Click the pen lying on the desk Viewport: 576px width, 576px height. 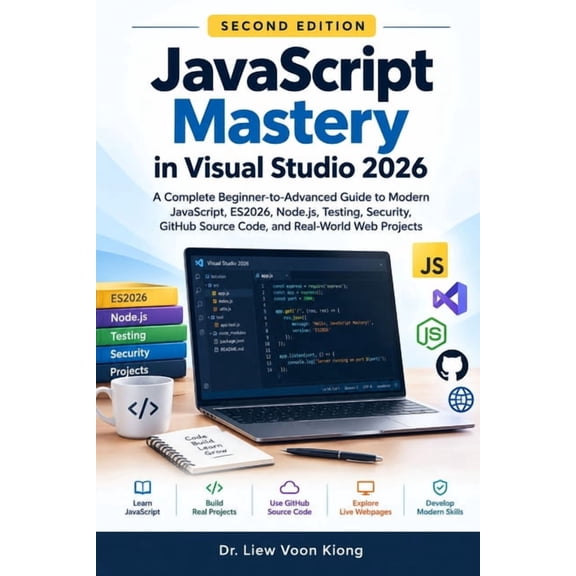332,454
